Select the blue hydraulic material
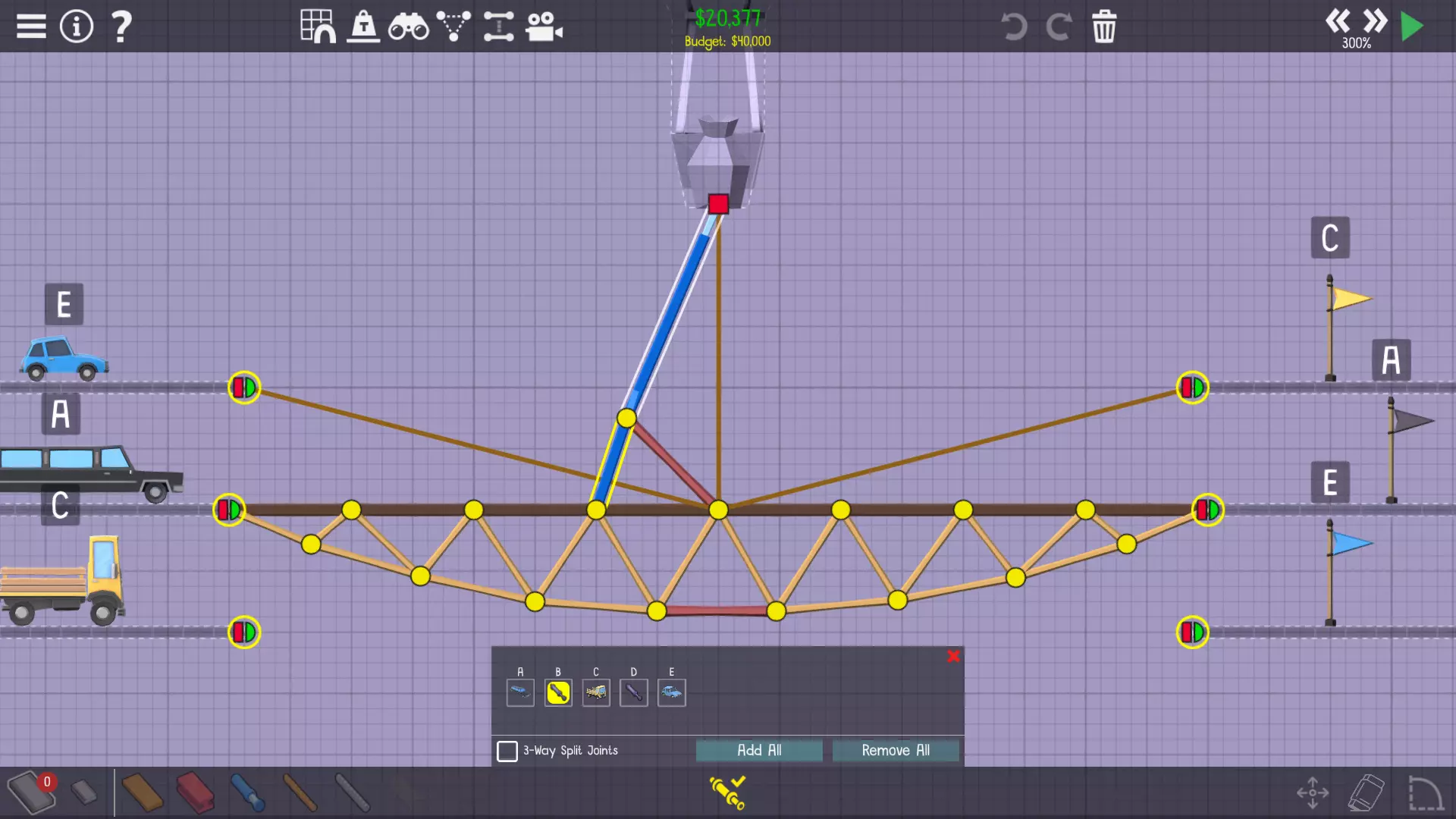This screenshot has height=819, width=1456. [x=247, y=792]
